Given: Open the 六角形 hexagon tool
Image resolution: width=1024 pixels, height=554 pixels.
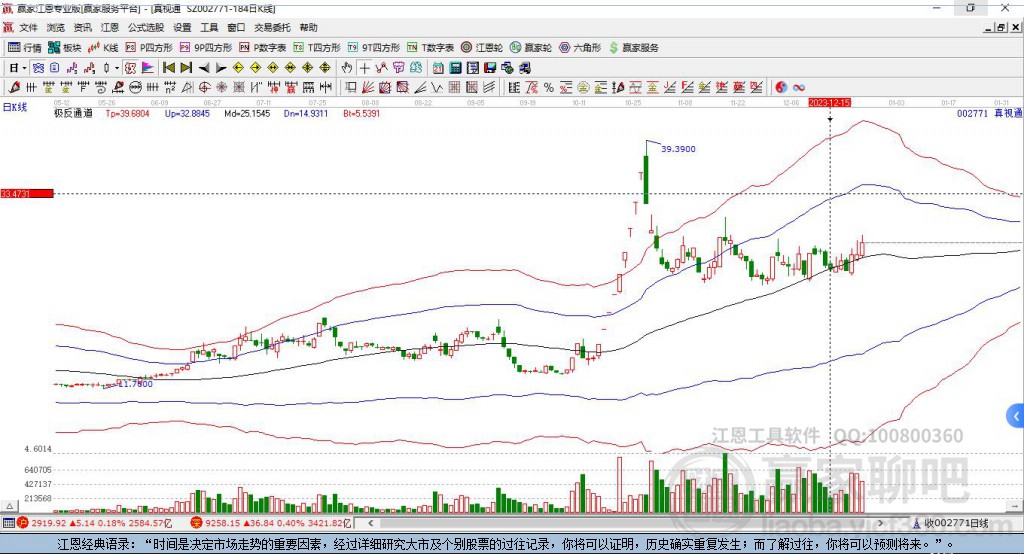Looking at the screenshot, I should (580, 48).
